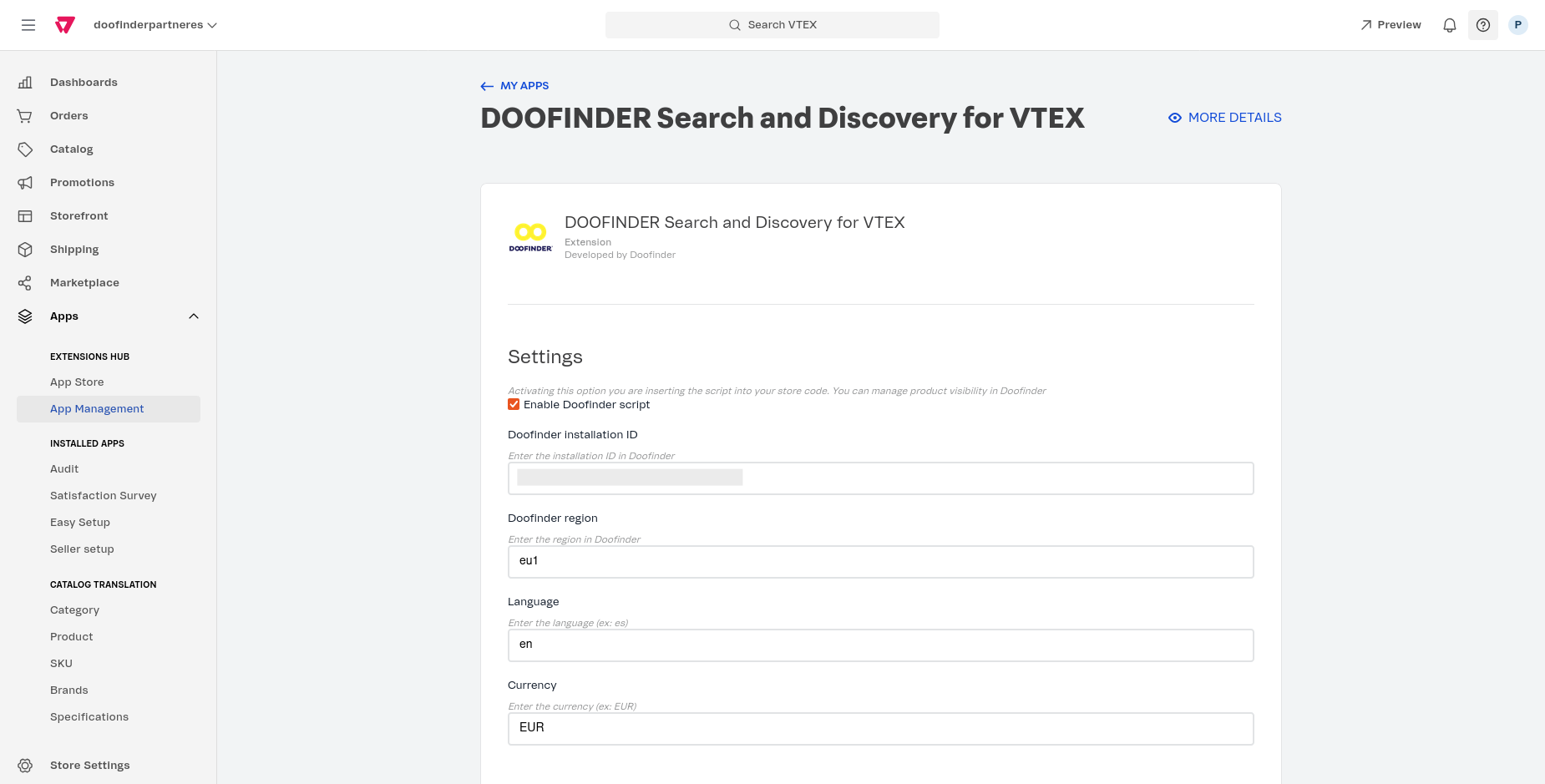Image resolution: width=1545 pixels, height=784 pixels.
Task: Select App Management in sidebar
Action: 109,409
